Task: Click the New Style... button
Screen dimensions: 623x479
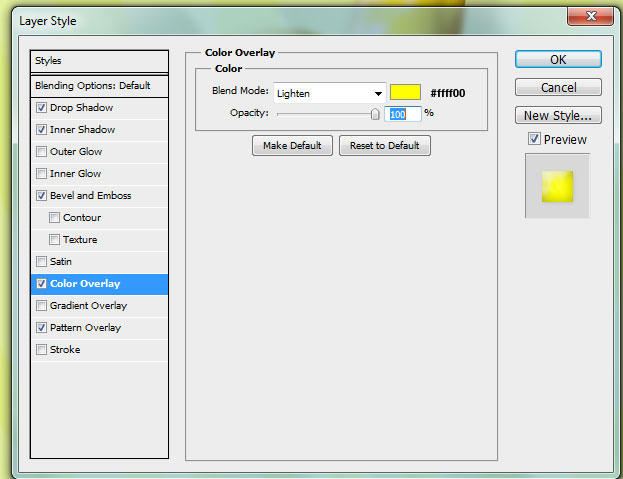Action: coord(558,116)
